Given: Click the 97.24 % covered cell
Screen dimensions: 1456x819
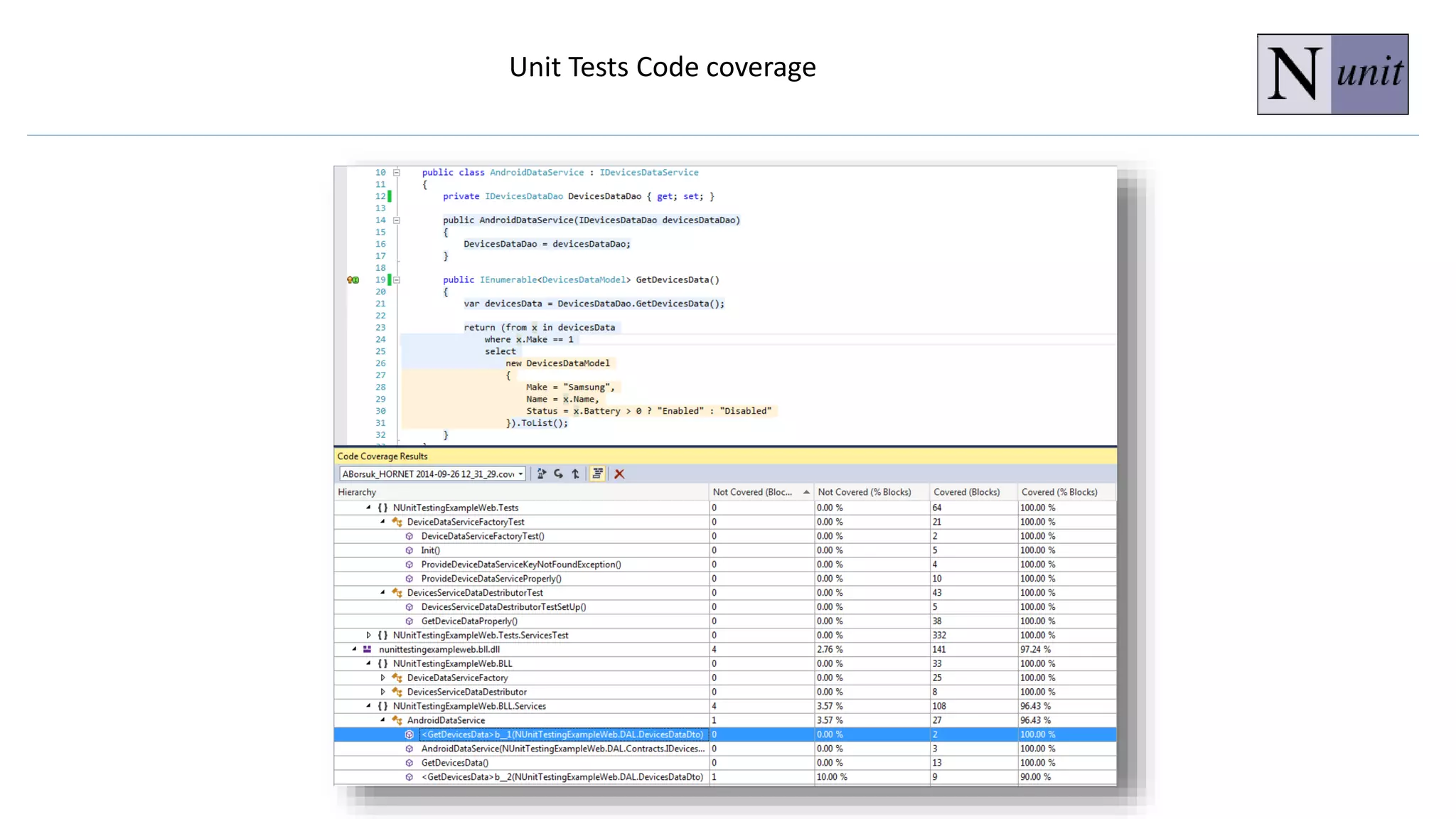Looking at the screenshot, I should tap(1066, 649).
